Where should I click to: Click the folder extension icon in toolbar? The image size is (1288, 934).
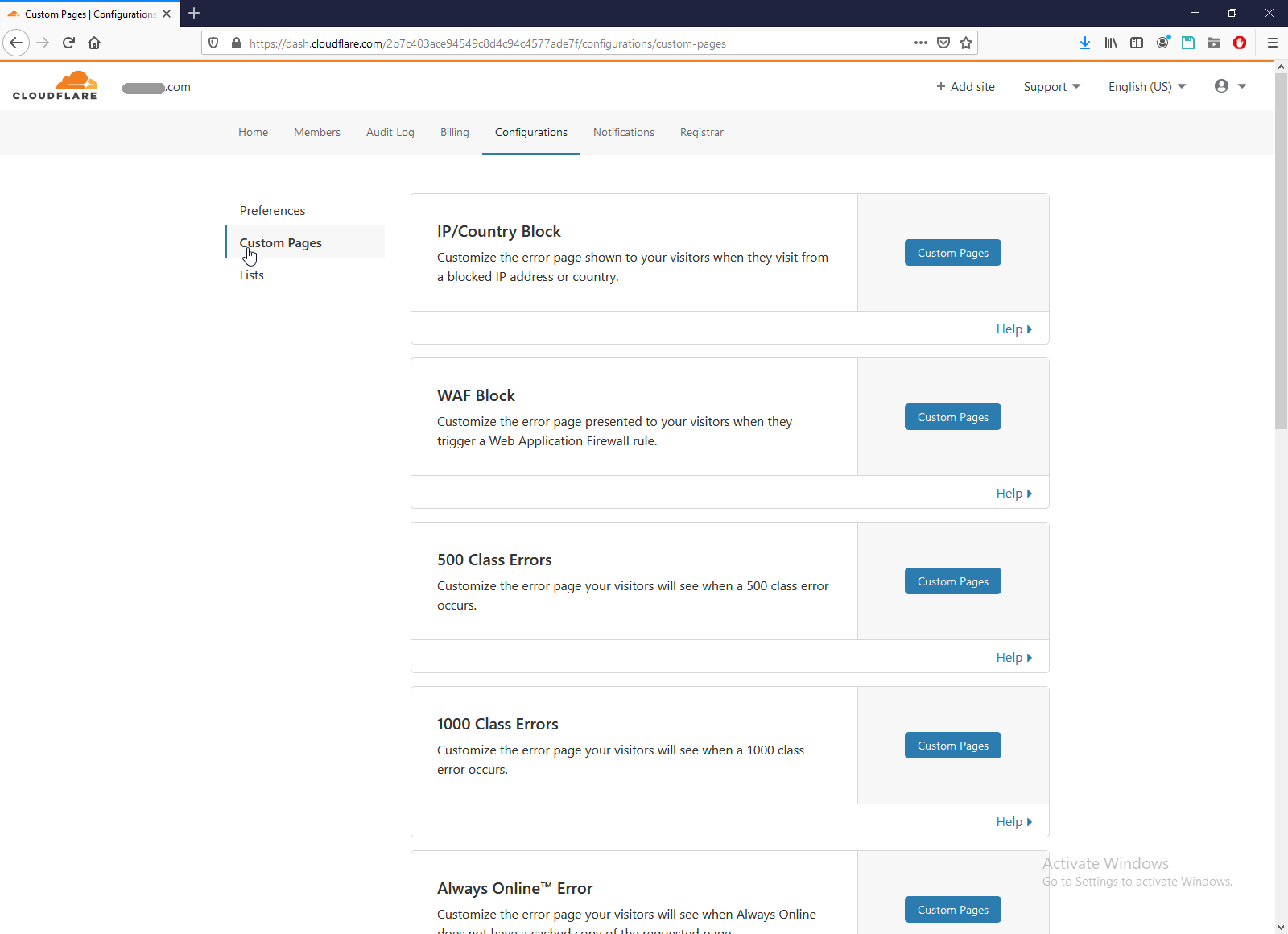click(1214, 43)
